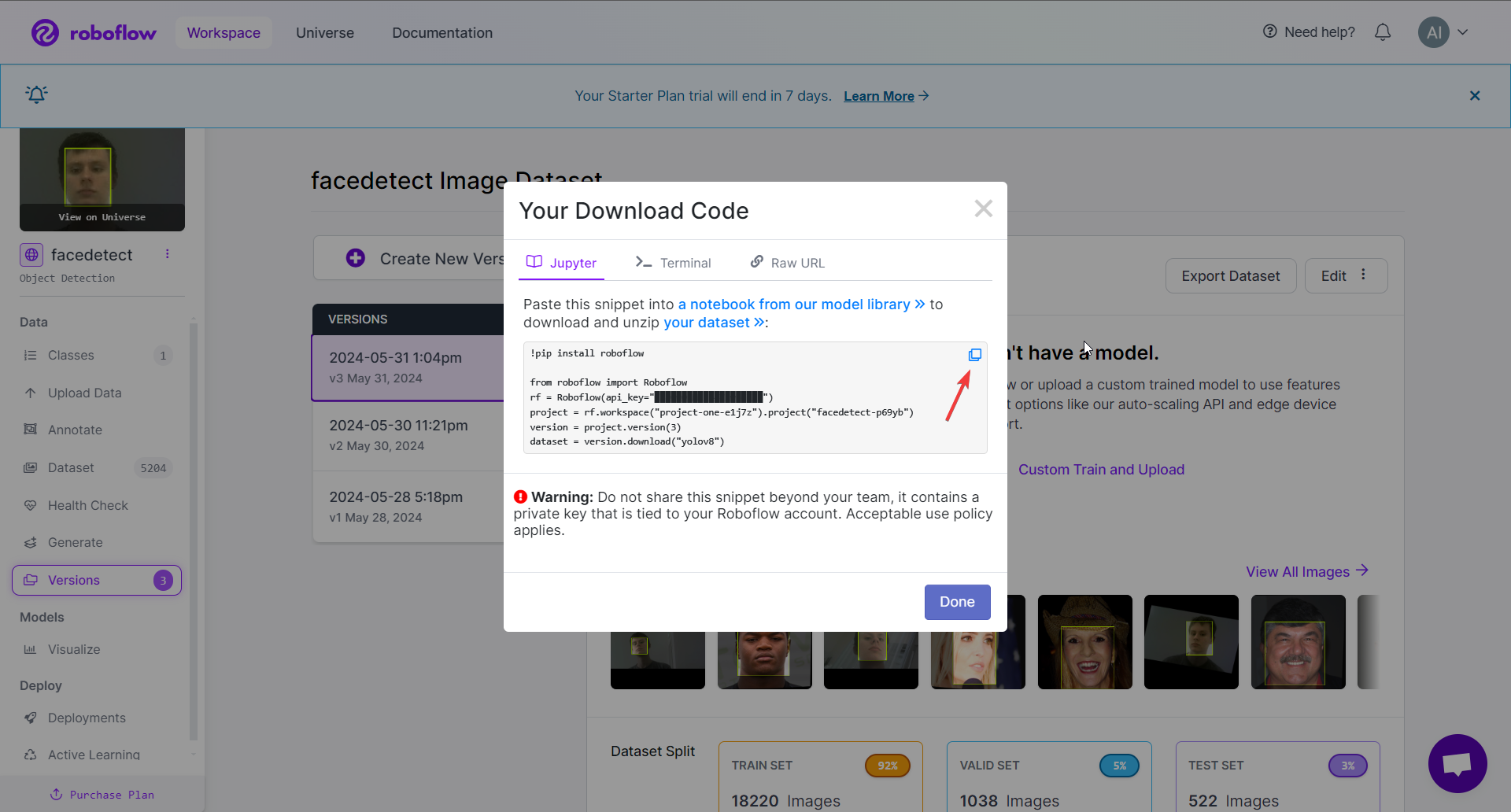
Task: Click Purchase Plan at sidebar bottom
Action: point(102,795)
